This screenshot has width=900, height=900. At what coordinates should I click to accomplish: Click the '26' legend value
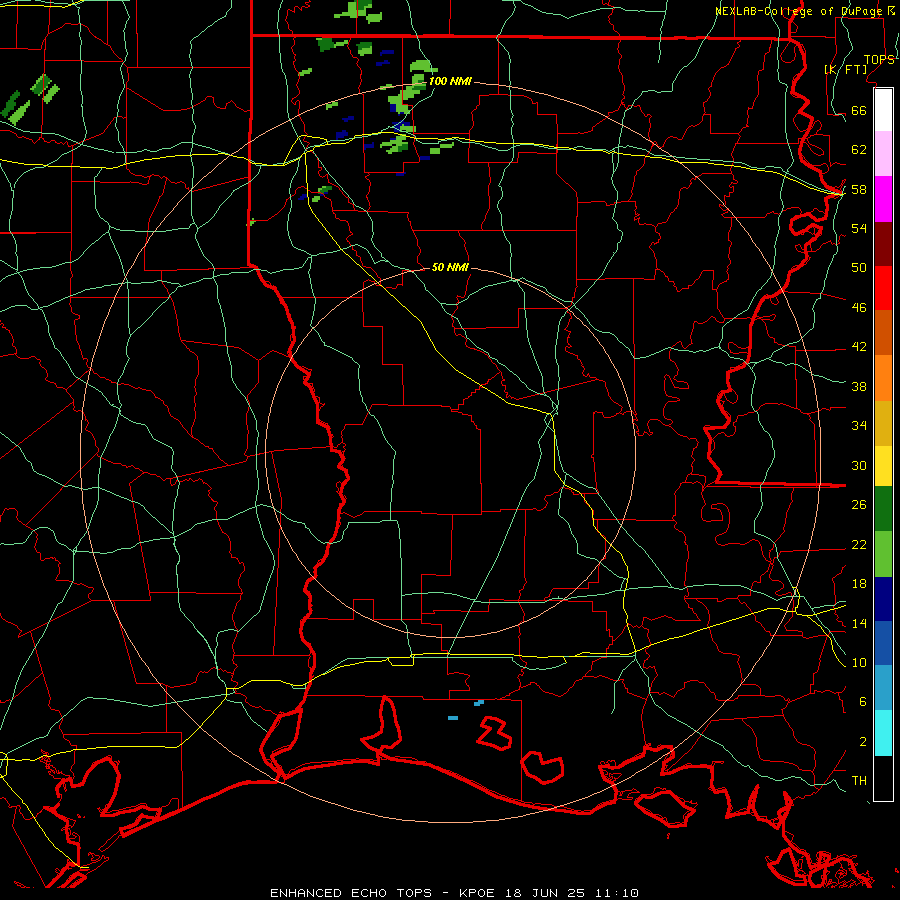click(859, 505)
